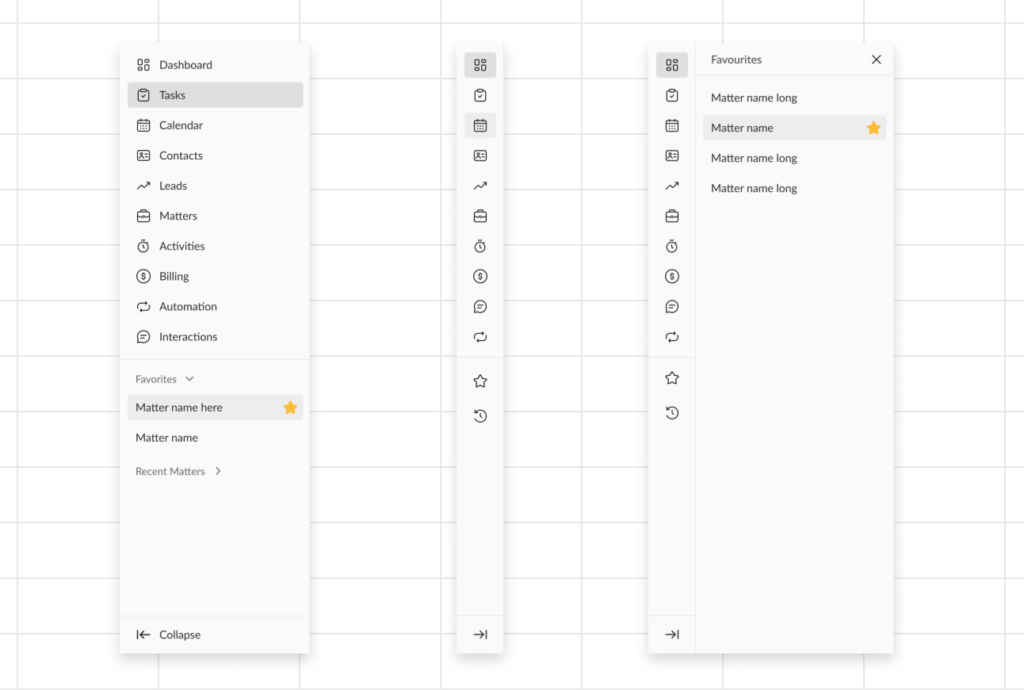Close the Favourites panel

tap(876, 60)
